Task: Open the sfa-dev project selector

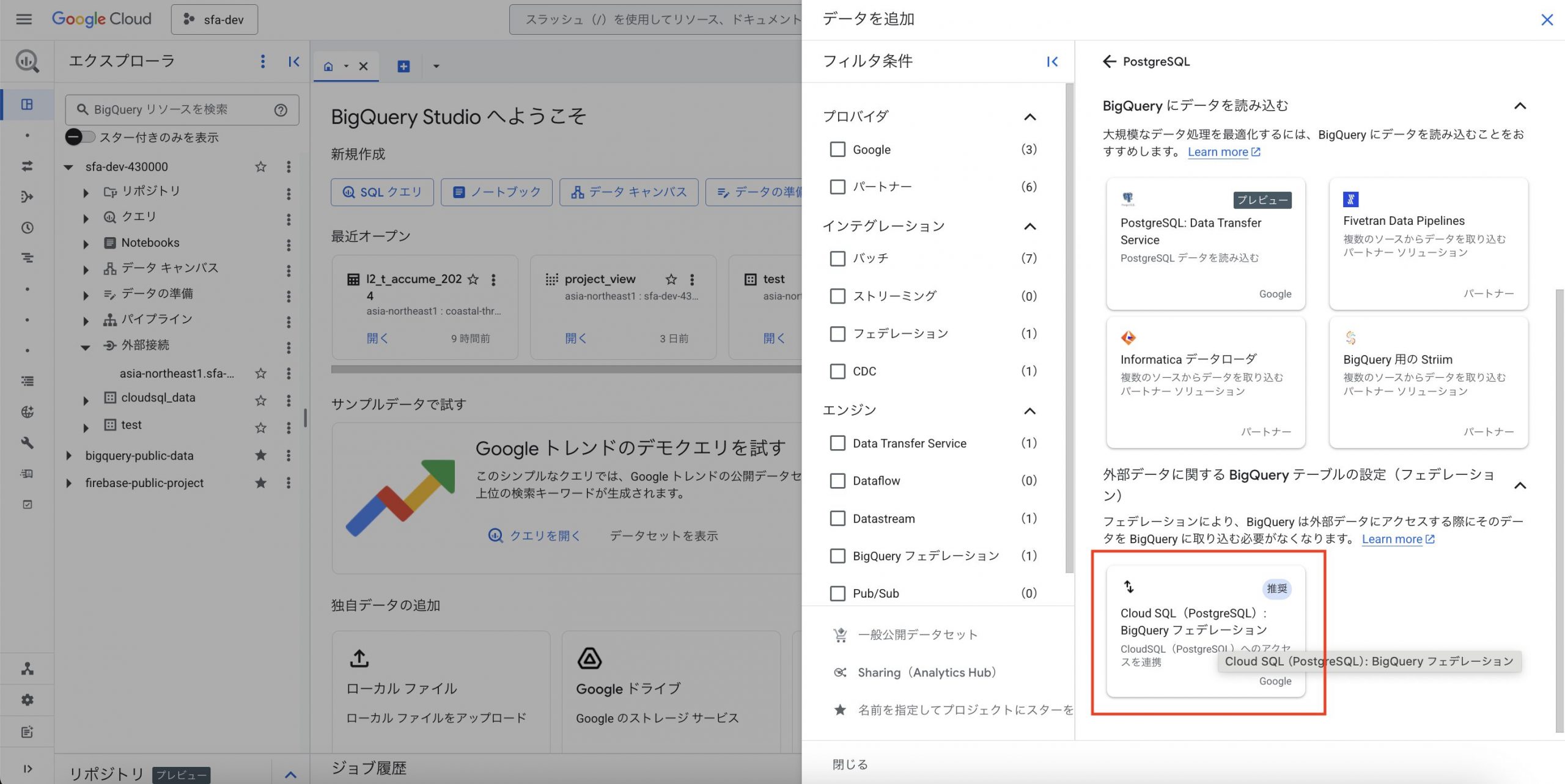Action: tap(215, 20)
